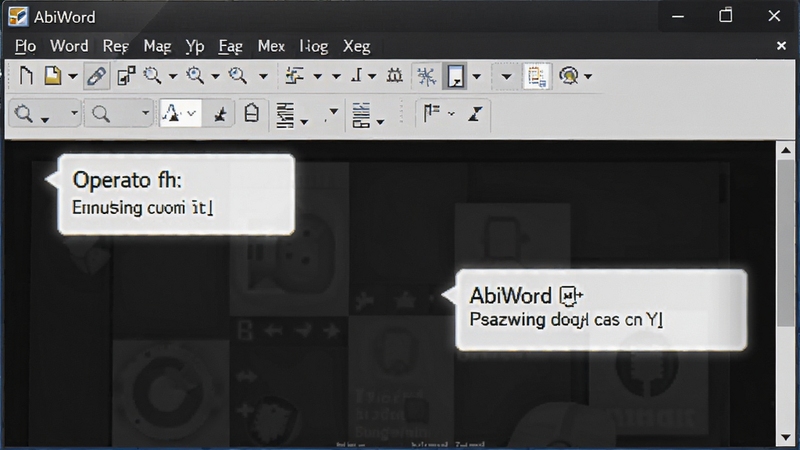Image resolution: width=800 pixels, height=450 pixels.
Task: Open the Yp menu
Action: [x=195, y=46]
